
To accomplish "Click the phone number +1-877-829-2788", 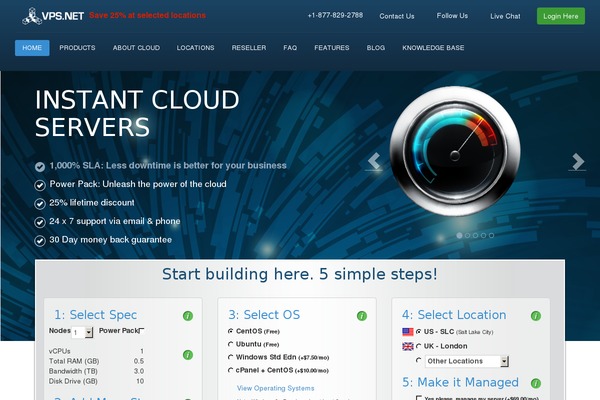I will tap(335, 15).
